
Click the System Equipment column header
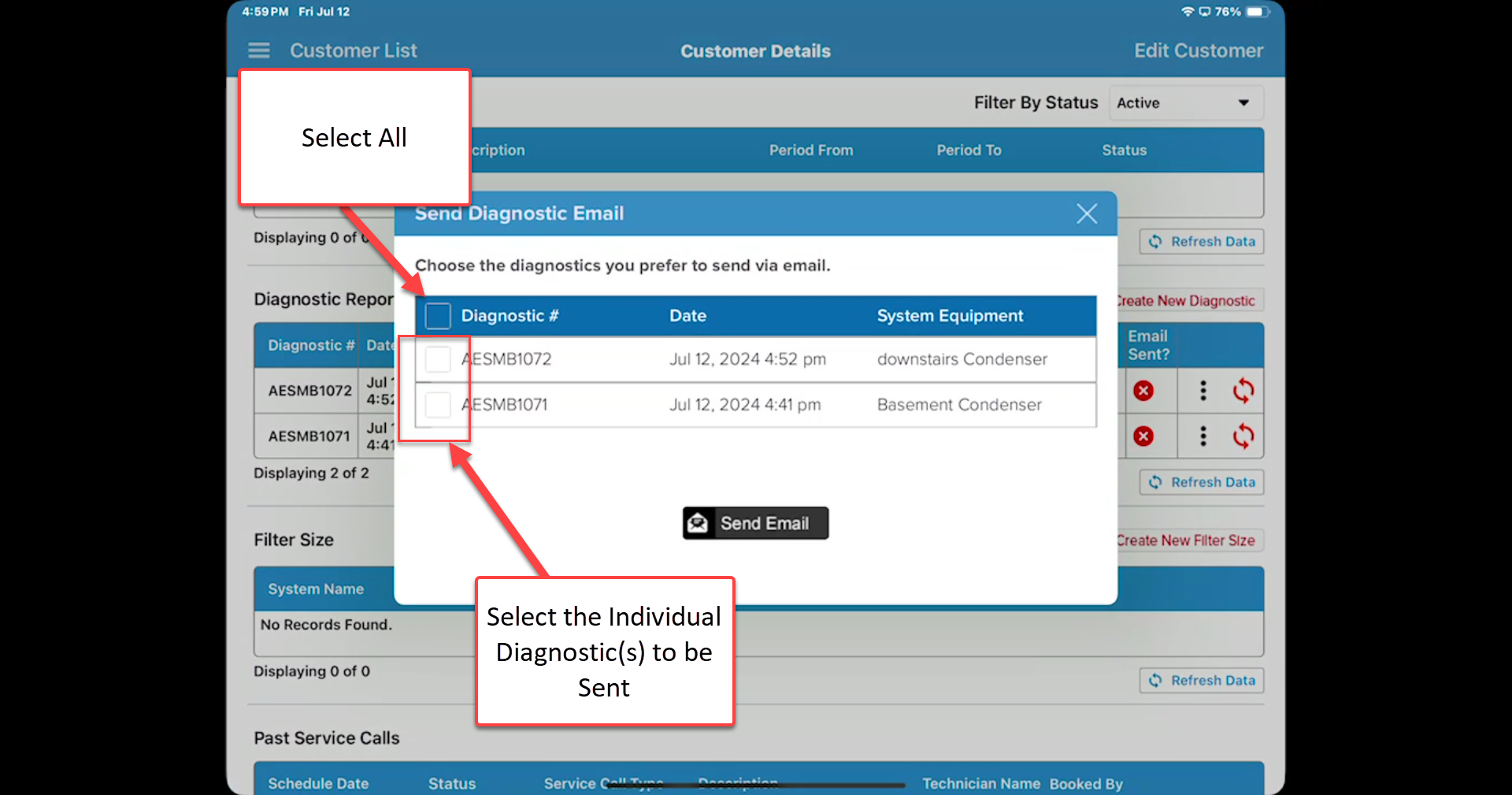click(x=950, y=316)
